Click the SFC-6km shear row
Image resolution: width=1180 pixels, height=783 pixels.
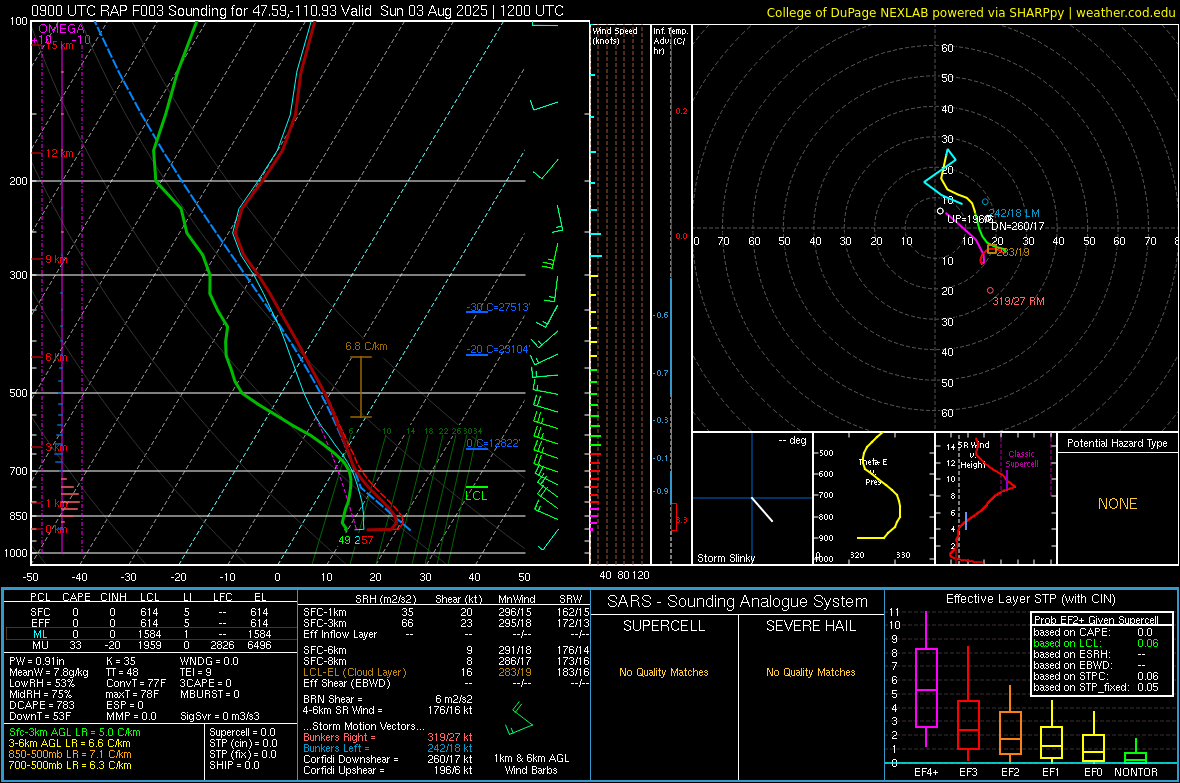(x=446, y=650)
